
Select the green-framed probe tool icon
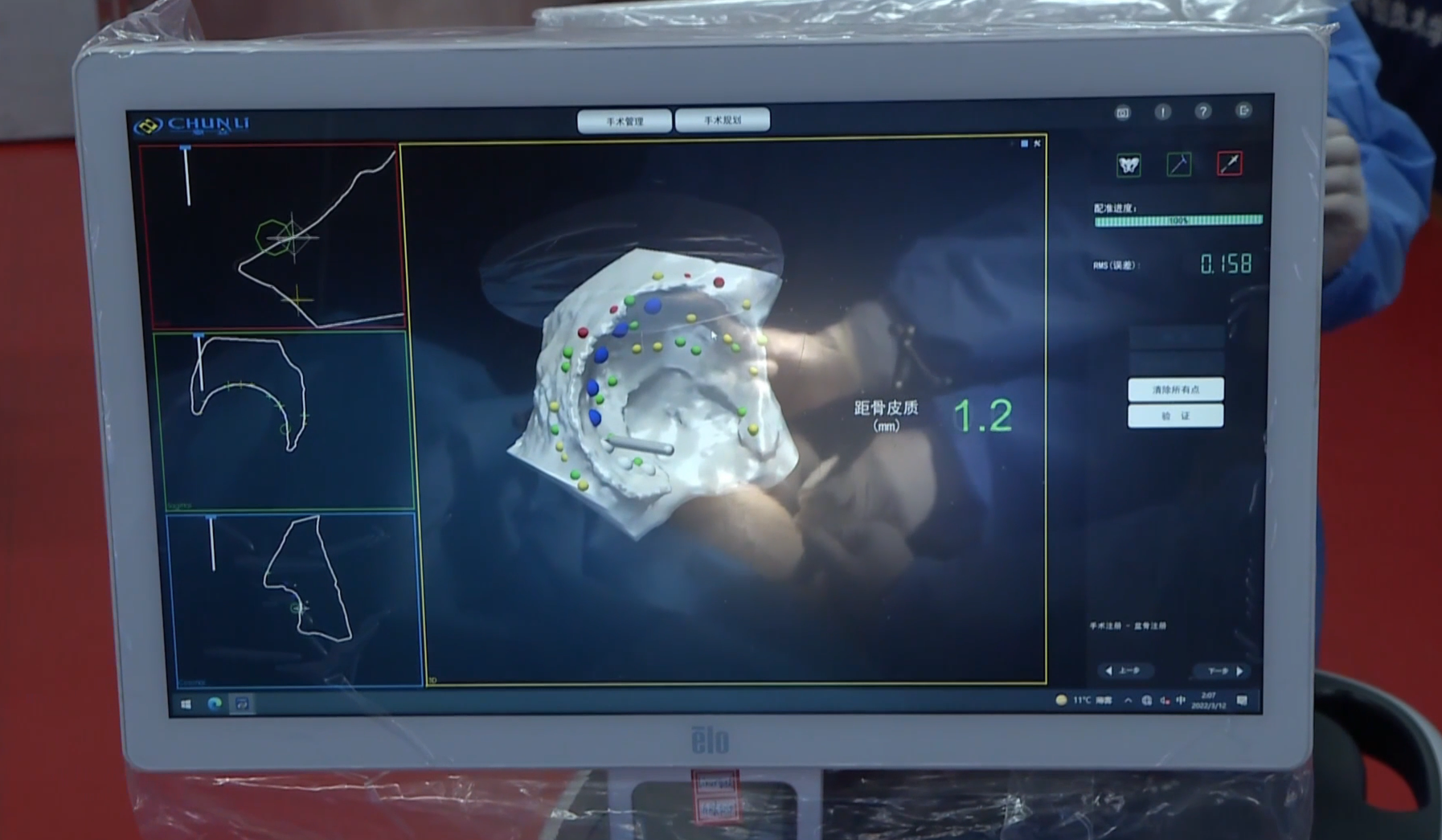click(1179, 164)
